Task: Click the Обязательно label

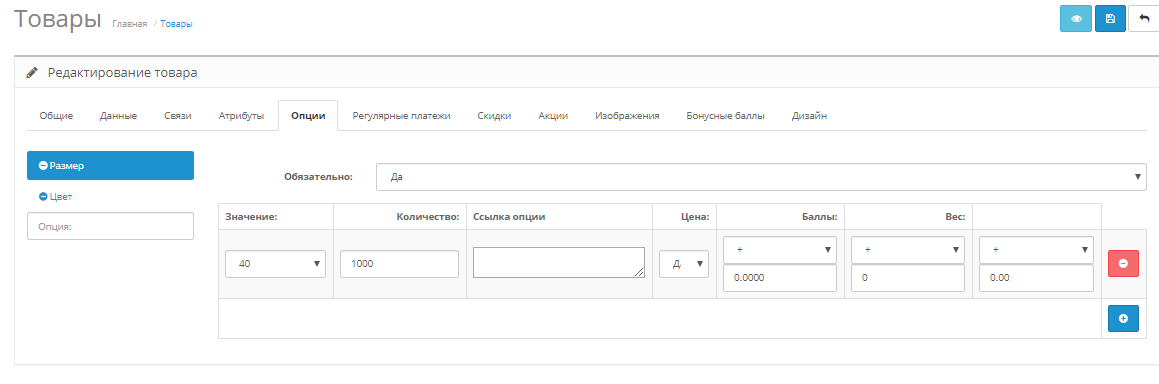Action: 319,177
